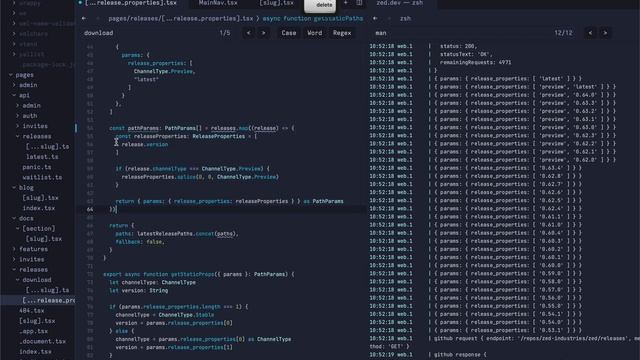Switch to the zed.dev — zsh terminal tab
The height and width of the screenshot is (360, 640).
400,3
